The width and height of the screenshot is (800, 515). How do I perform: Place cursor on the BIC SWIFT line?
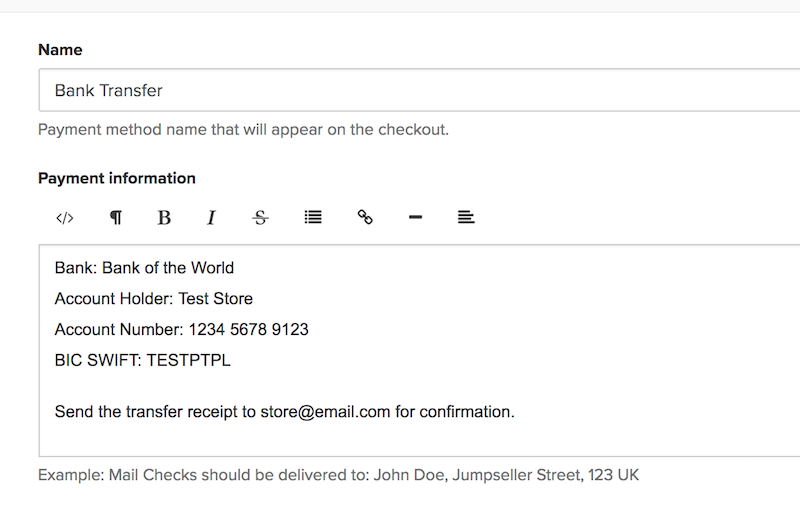click(142, 360)
